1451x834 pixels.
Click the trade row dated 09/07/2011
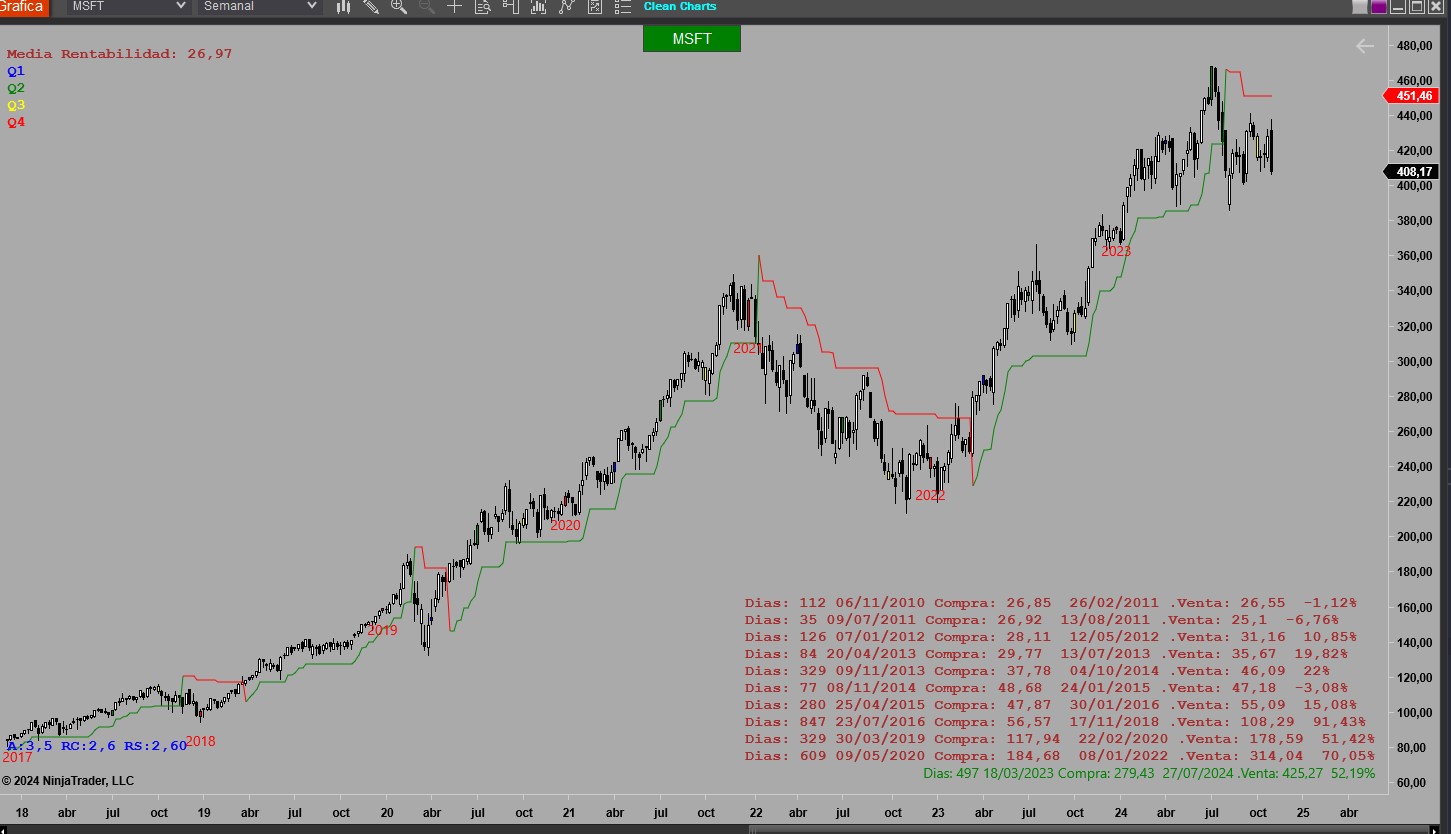click(x=1041, y=620)
